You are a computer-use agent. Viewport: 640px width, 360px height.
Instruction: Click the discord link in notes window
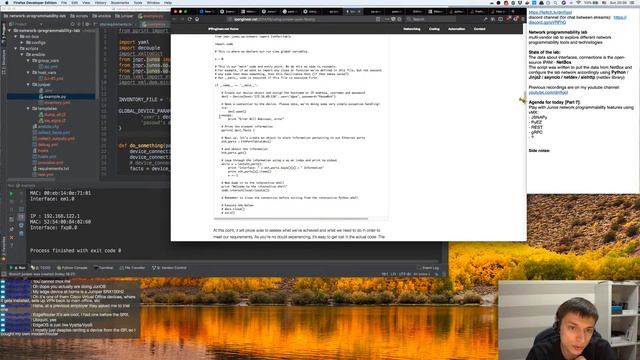click(547, 22)
